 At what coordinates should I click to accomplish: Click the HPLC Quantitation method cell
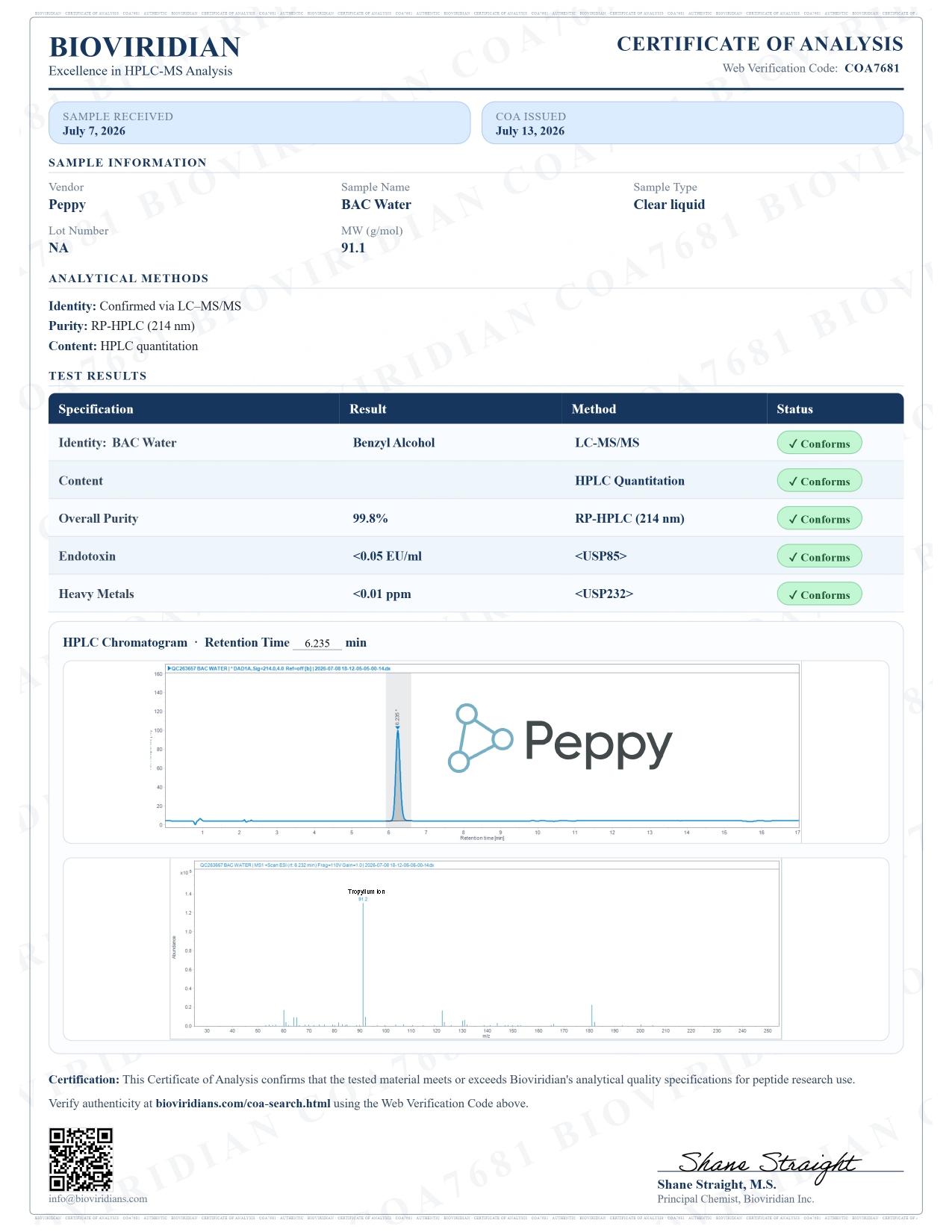tap(629, 481)
